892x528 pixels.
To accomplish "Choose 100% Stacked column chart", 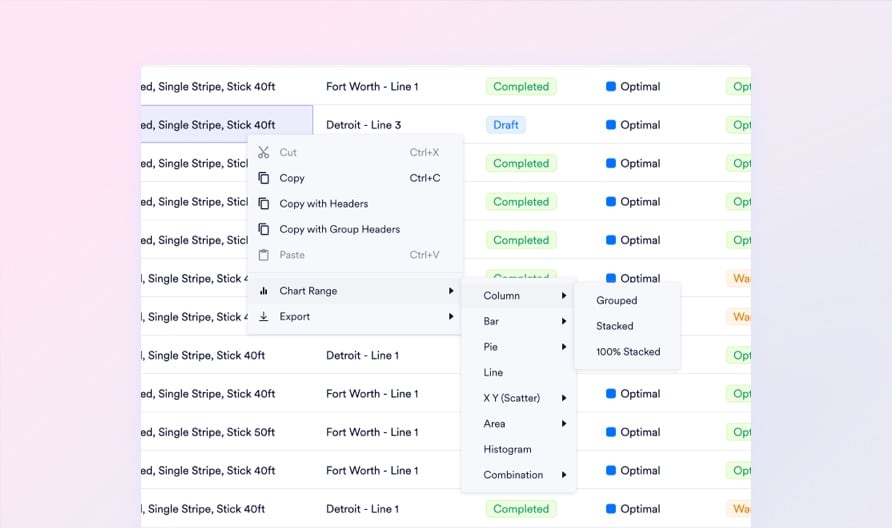I will (x=627, y=352).
